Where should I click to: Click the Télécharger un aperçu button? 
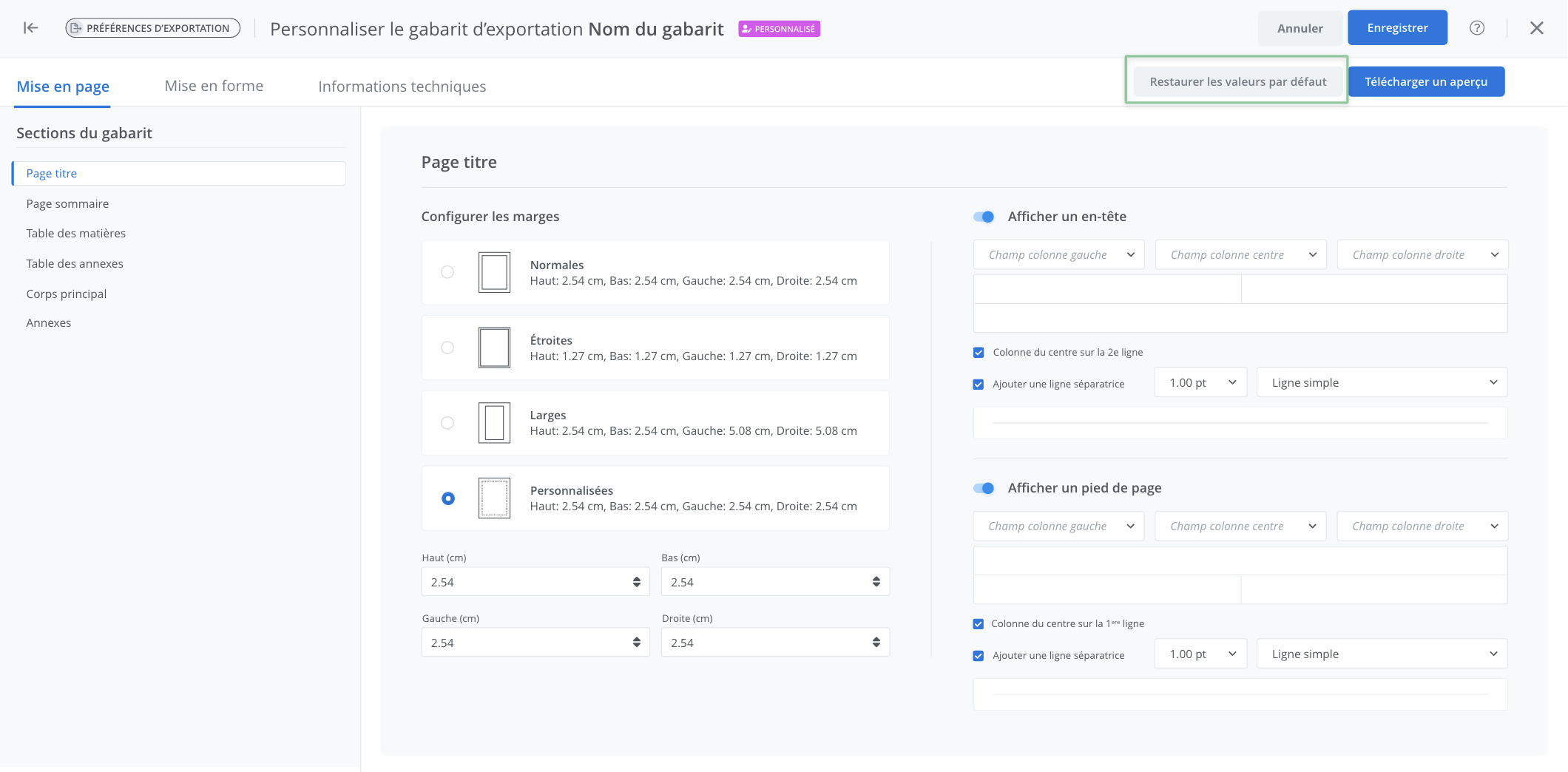tap(1425, 81)
